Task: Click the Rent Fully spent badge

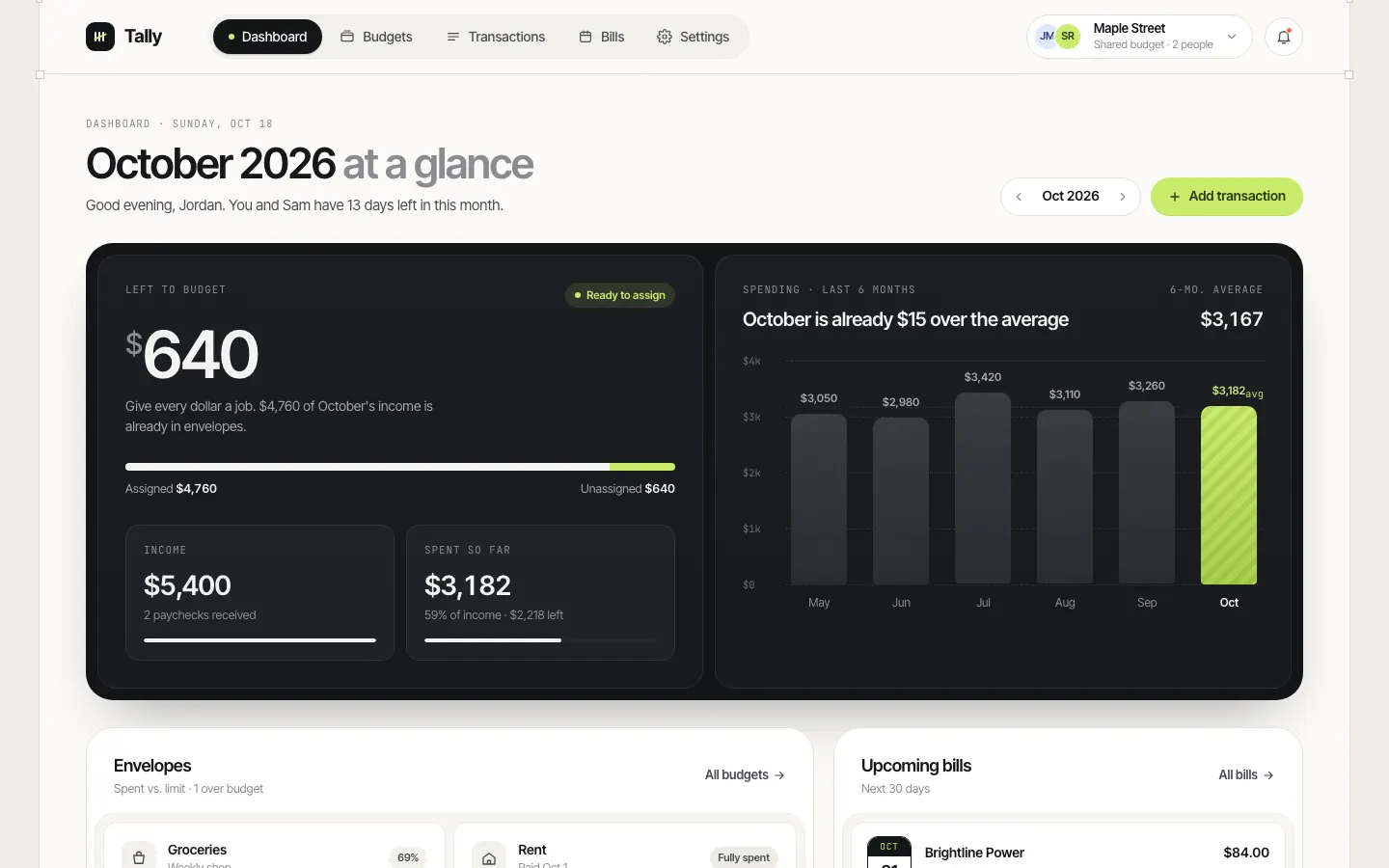Action: click(744, 857)
